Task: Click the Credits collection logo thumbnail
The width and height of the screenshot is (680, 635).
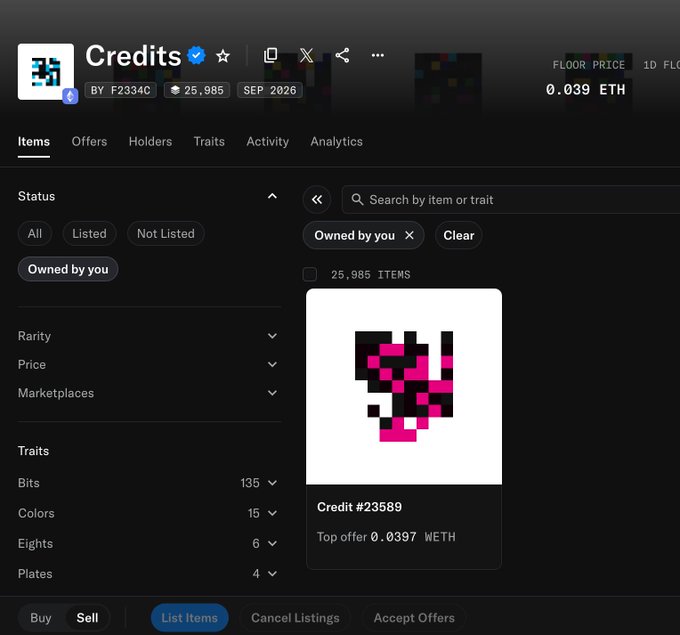Action: click(x=46, y=72)
